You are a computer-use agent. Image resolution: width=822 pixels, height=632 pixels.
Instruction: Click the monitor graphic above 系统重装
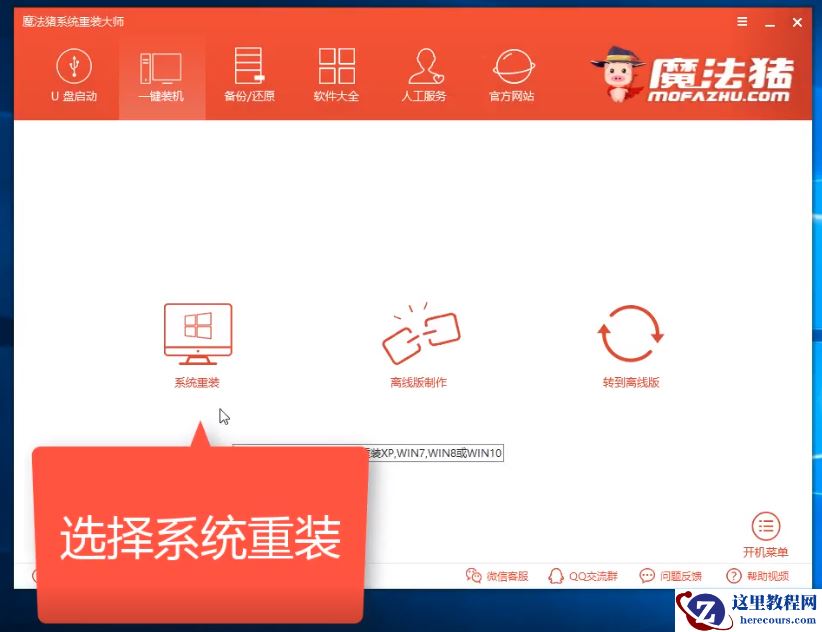pos(197,331)
